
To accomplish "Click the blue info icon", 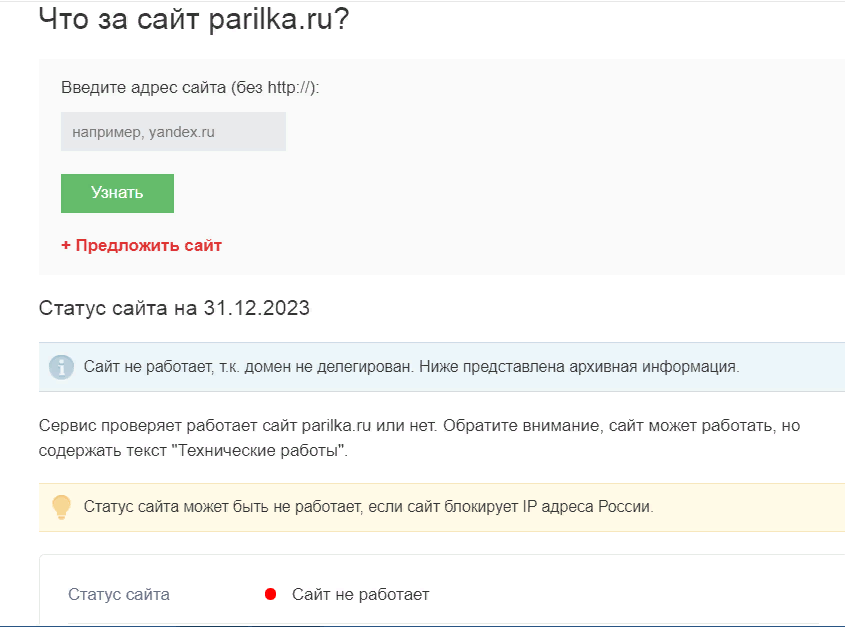I will click(x=61, y=367).
